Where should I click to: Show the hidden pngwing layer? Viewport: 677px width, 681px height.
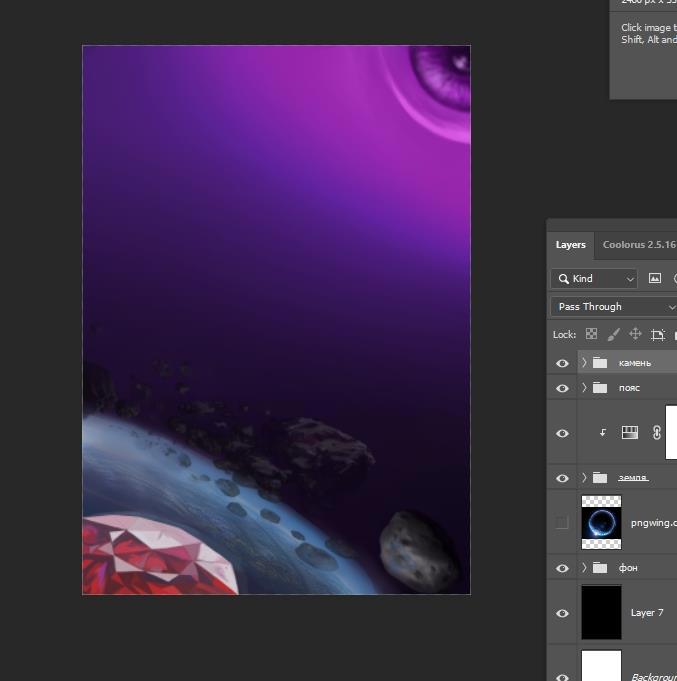click(x=562, y=522)
